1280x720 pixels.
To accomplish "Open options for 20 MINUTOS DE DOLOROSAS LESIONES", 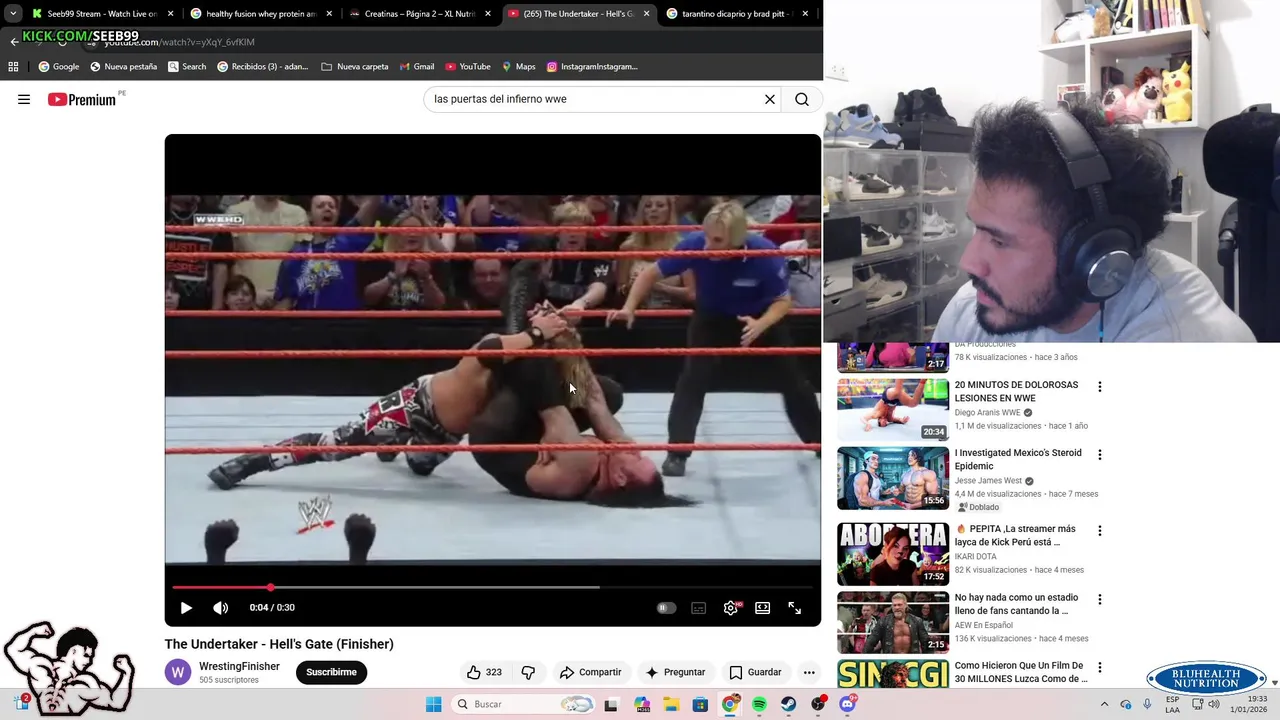I will click(x=1100, y=387).
